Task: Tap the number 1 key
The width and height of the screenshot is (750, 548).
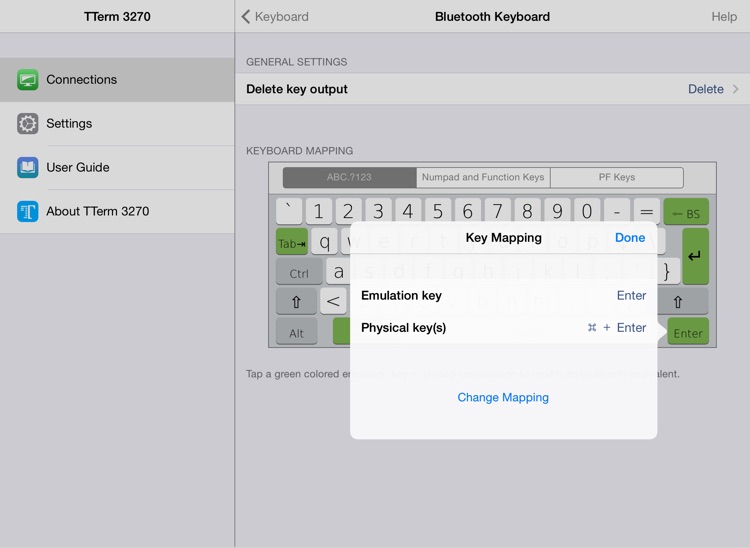Action: (x=319, y=210)
